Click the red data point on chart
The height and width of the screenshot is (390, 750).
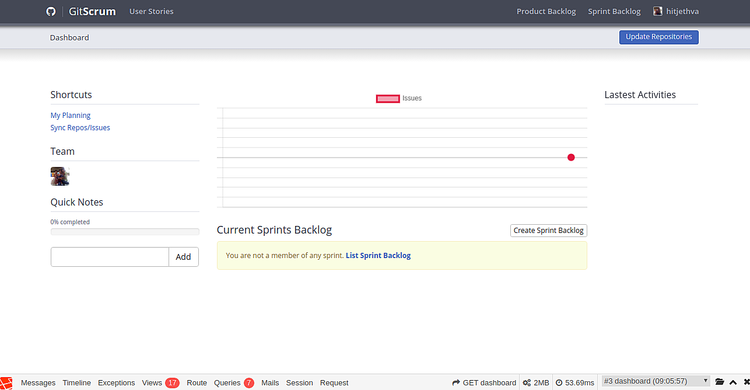(571, 157)
